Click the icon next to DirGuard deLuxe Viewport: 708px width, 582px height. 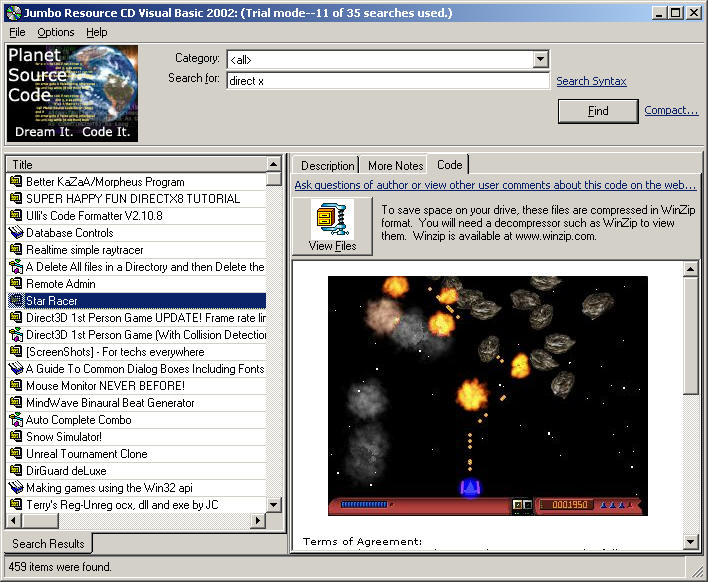click(x=16, y=470)
